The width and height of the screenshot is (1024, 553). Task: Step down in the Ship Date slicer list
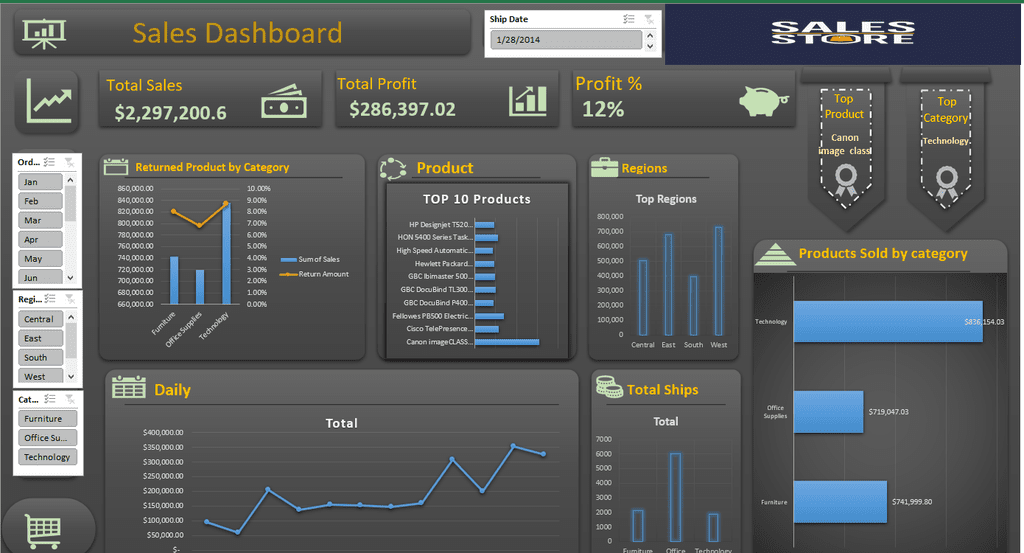tap(650, 46)
